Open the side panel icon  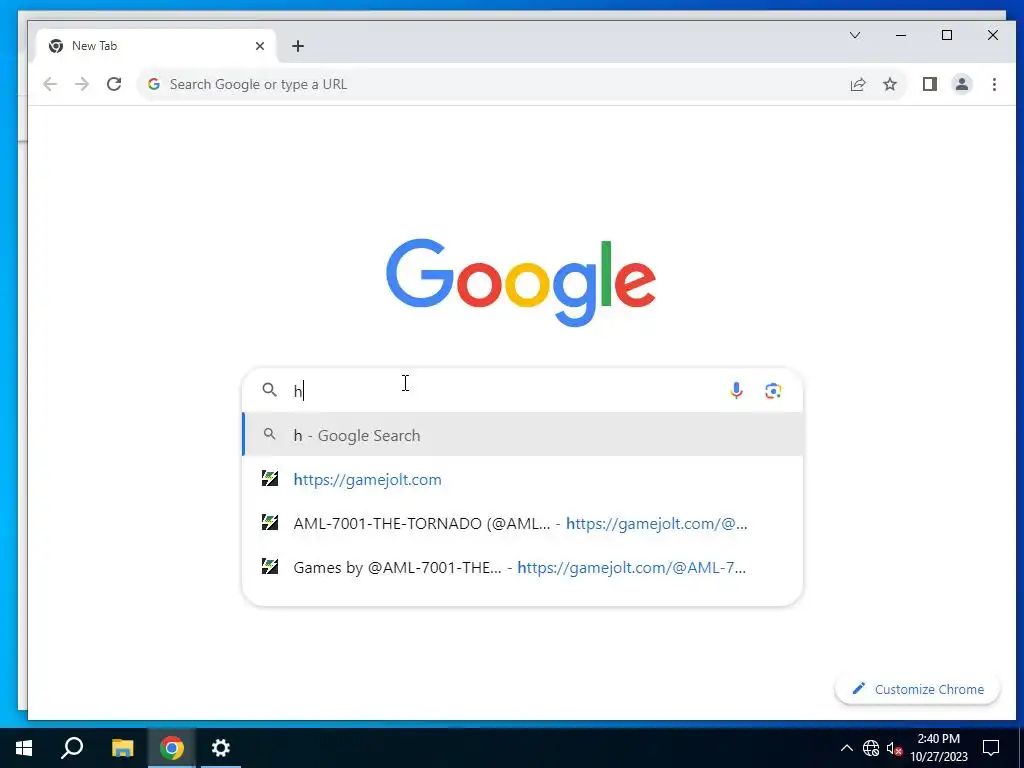point(929,84)
